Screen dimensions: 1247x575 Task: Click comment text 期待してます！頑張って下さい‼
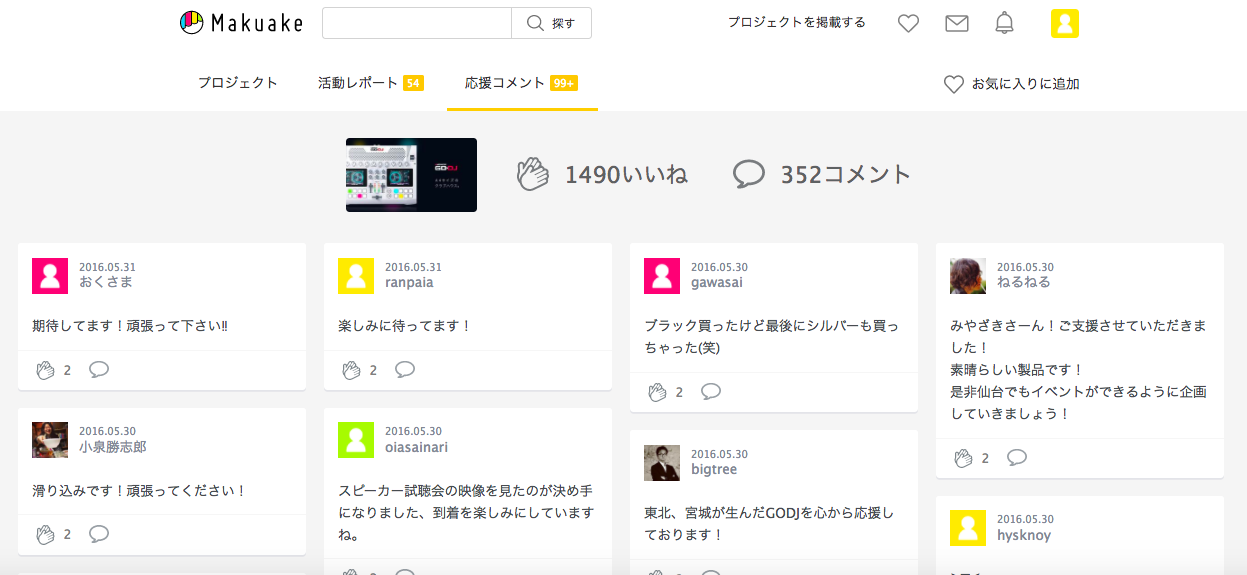click(x=130, y=326)
